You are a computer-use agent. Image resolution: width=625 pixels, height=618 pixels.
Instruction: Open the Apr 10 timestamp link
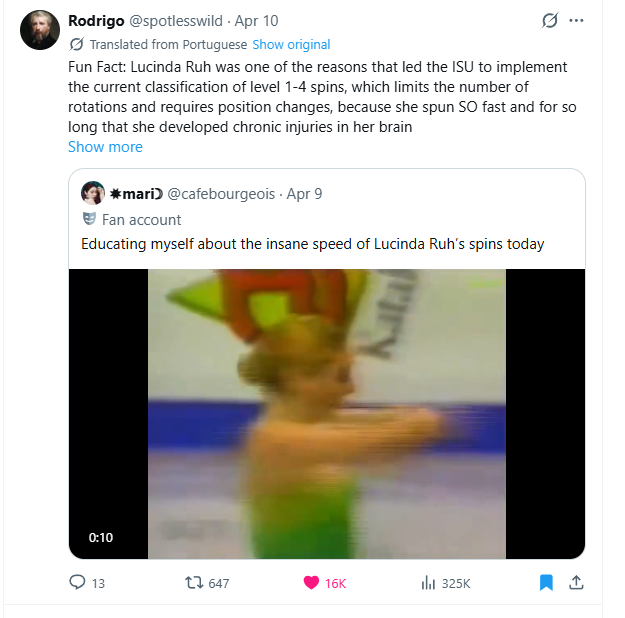256,21
